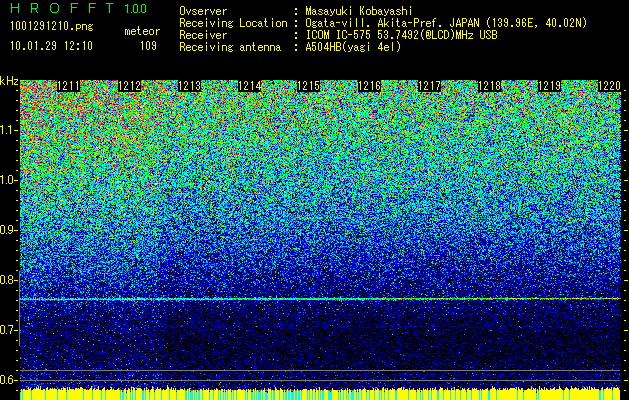The width and height of the screenshot is (629, 400).
Task: Click the meteor label
Action: [142, 31]
